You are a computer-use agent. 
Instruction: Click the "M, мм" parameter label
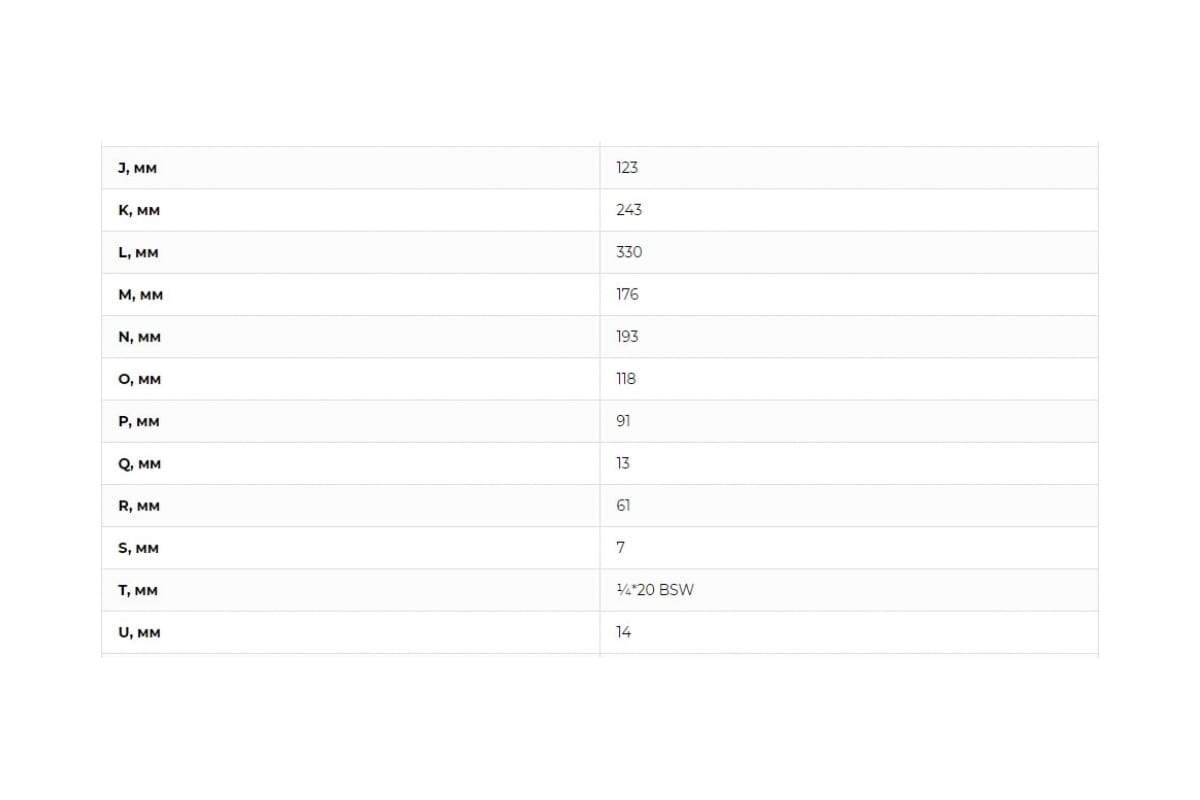pos(140,295)
